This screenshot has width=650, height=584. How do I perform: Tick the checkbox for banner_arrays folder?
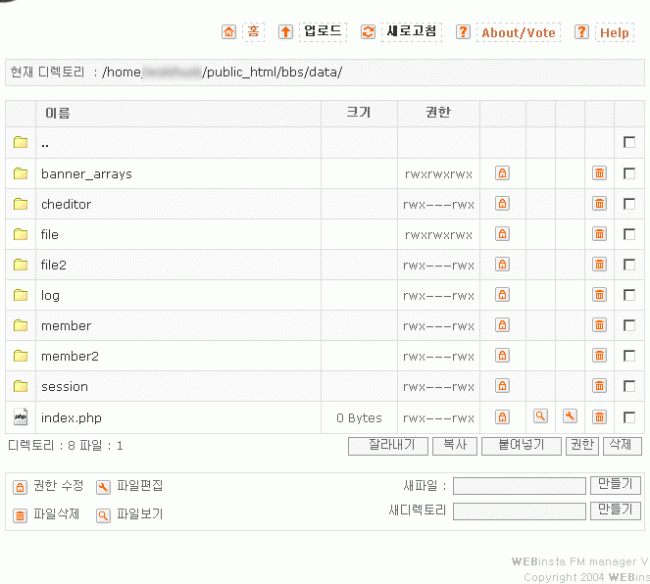[629, 174]
